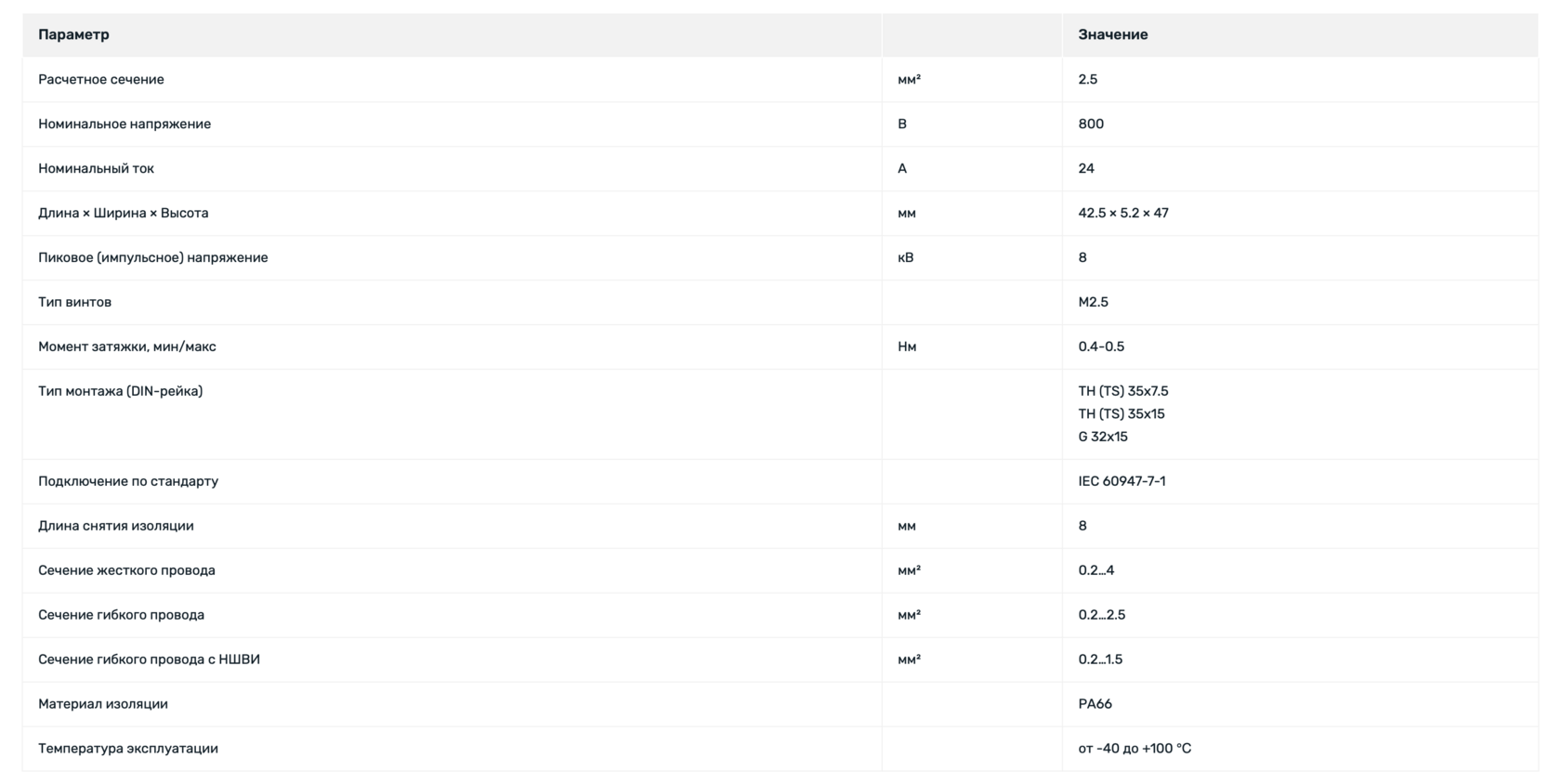
Task: Select the screw type value M2.5
Action: (x=1093, y=302)
